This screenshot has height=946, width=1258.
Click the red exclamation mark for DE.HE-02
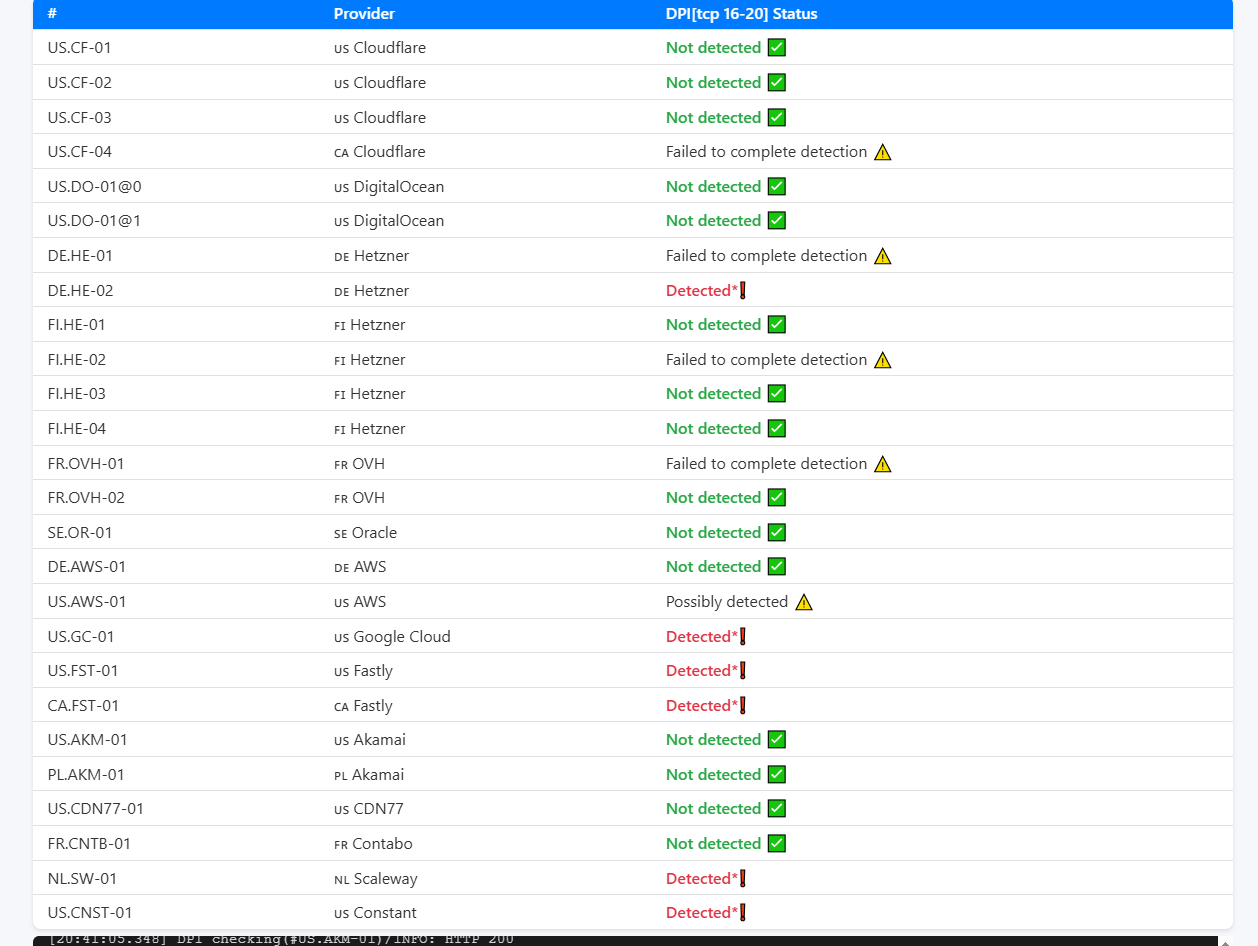(x=743, y=290)
